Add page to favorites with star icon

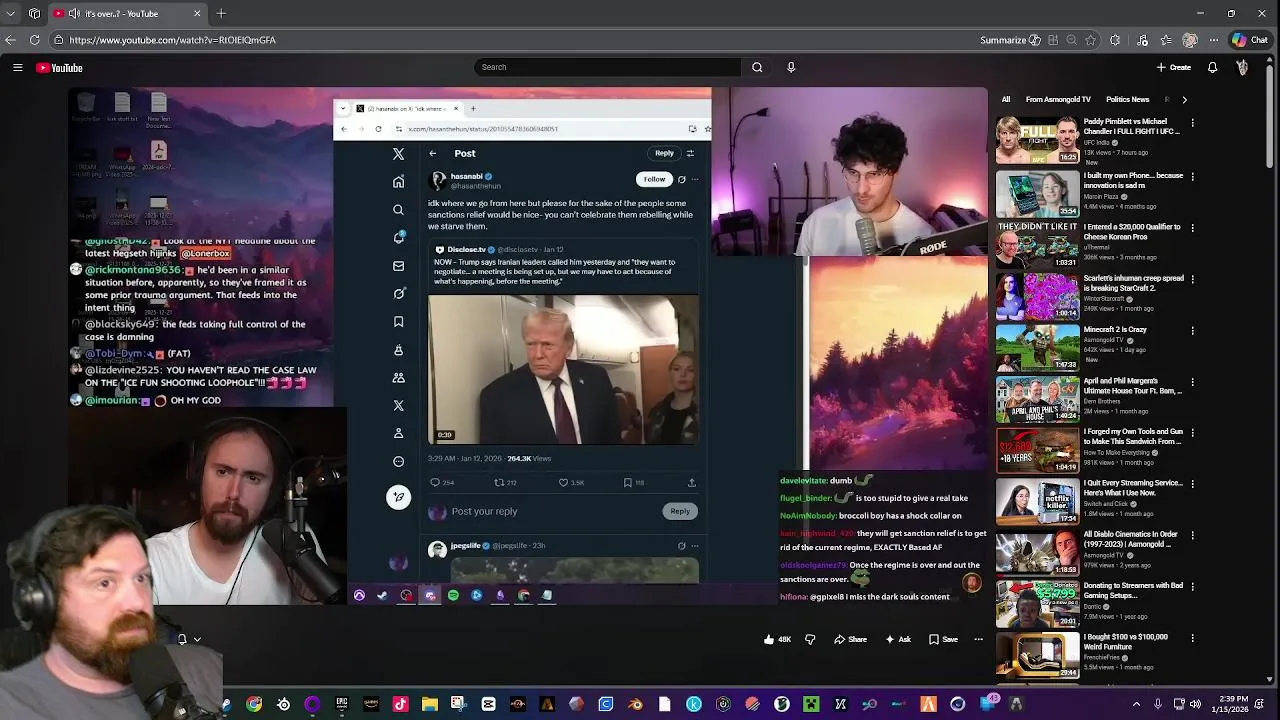click(1091, 40)
